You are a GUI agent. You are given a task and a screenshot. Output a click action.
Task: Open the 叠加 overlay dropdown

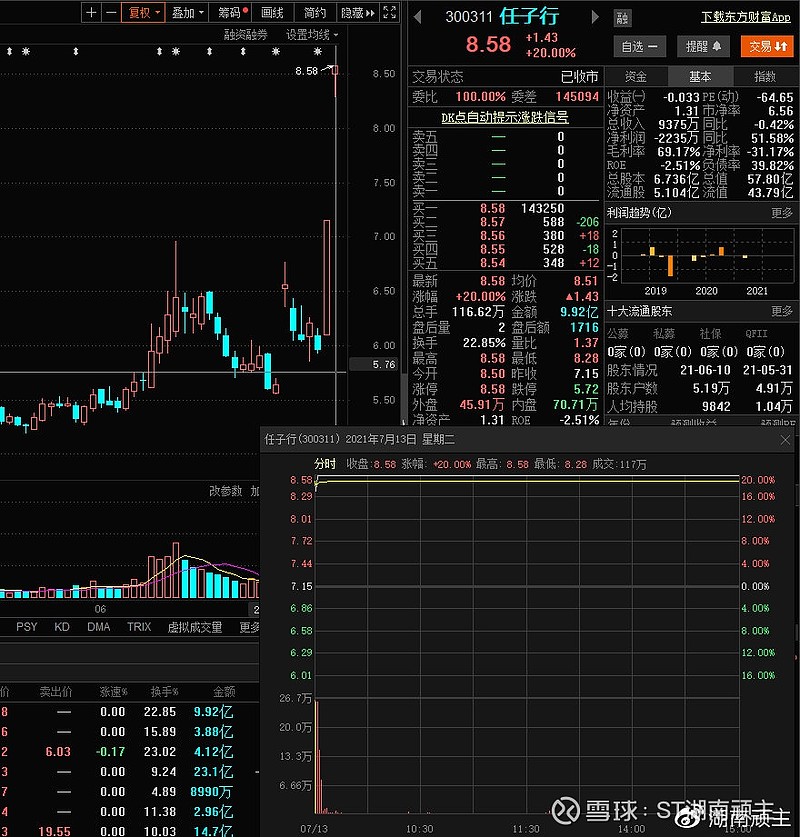187,12
